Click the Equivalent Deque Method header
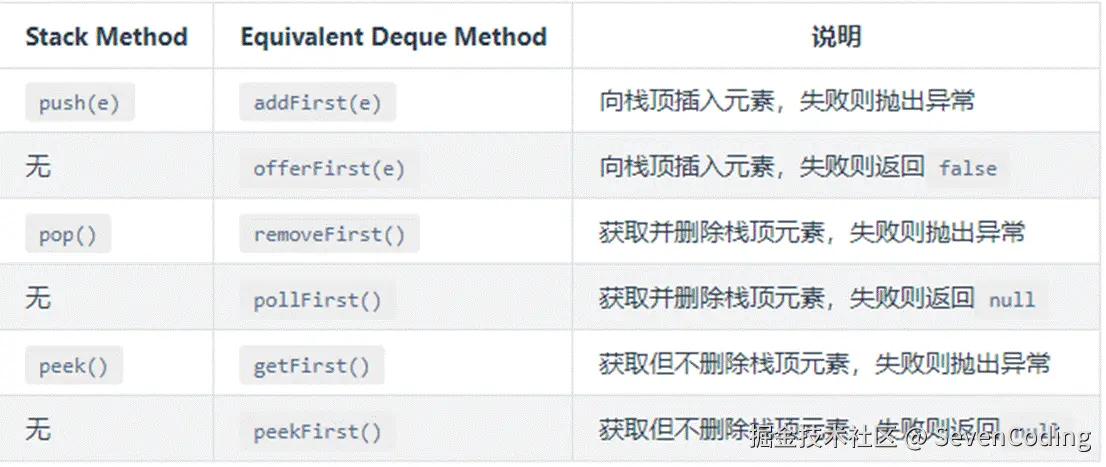This screenshot has width=1106, height=467. (394, 37)
